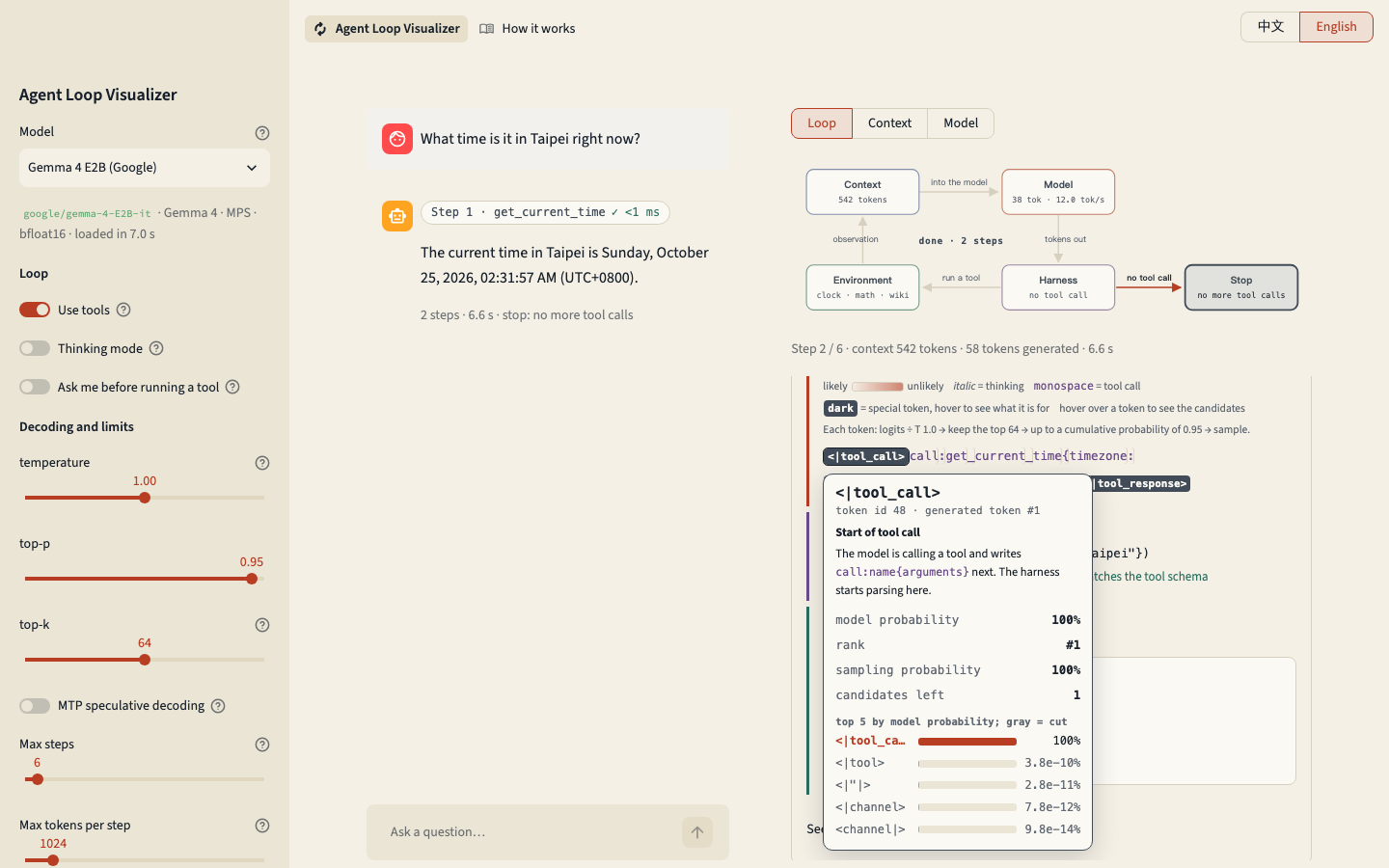Click the dark <|tool_call> token
This screenshot has width=1389, height=868.
[x=866, y=456]
